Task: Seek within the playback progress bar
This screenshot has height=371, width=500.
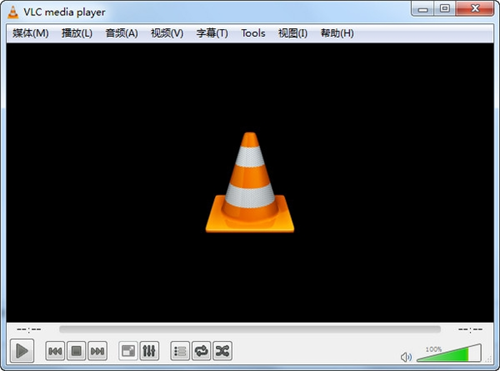Action: 250,329
